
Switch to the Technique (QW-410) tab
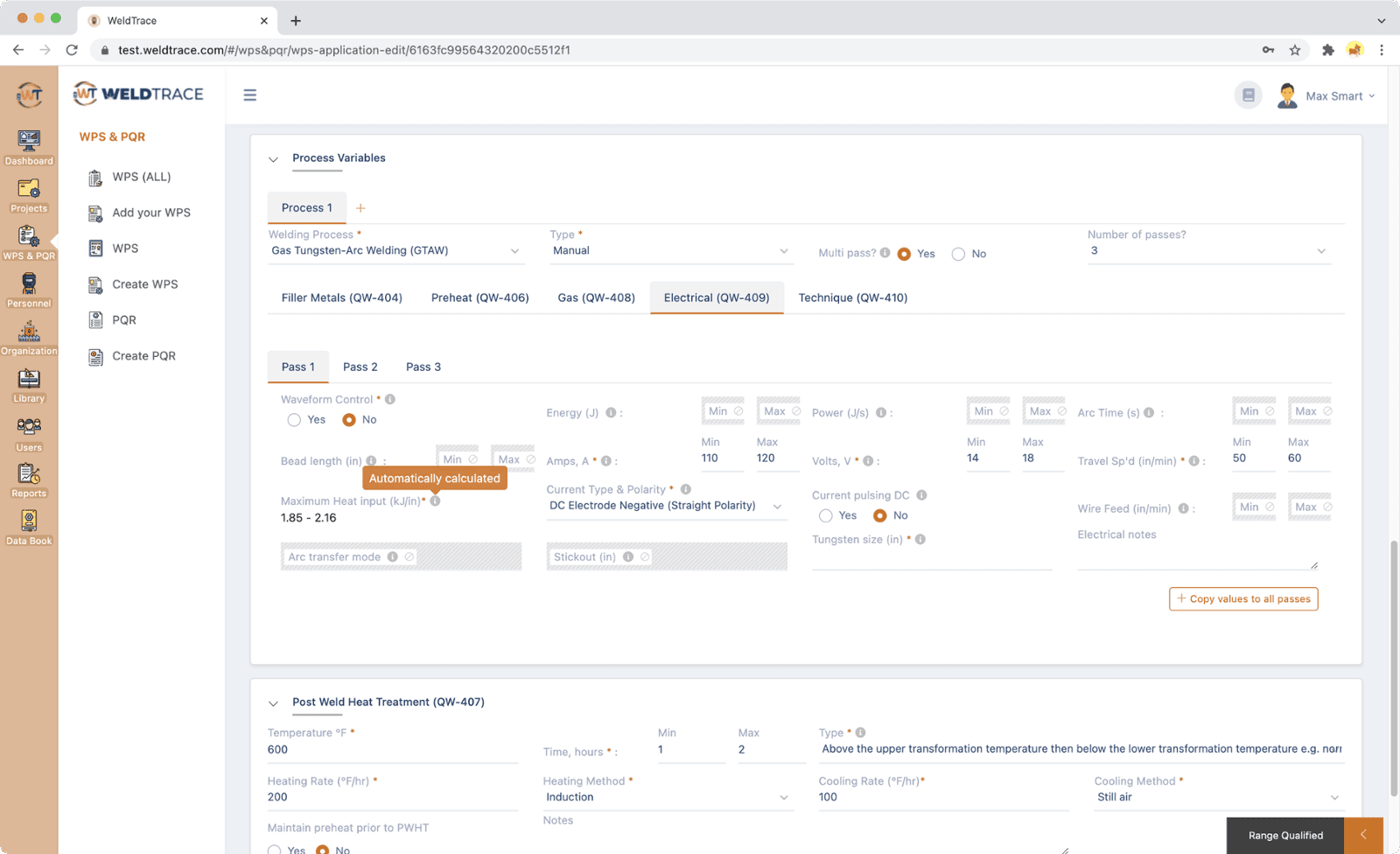click(852, 297)
